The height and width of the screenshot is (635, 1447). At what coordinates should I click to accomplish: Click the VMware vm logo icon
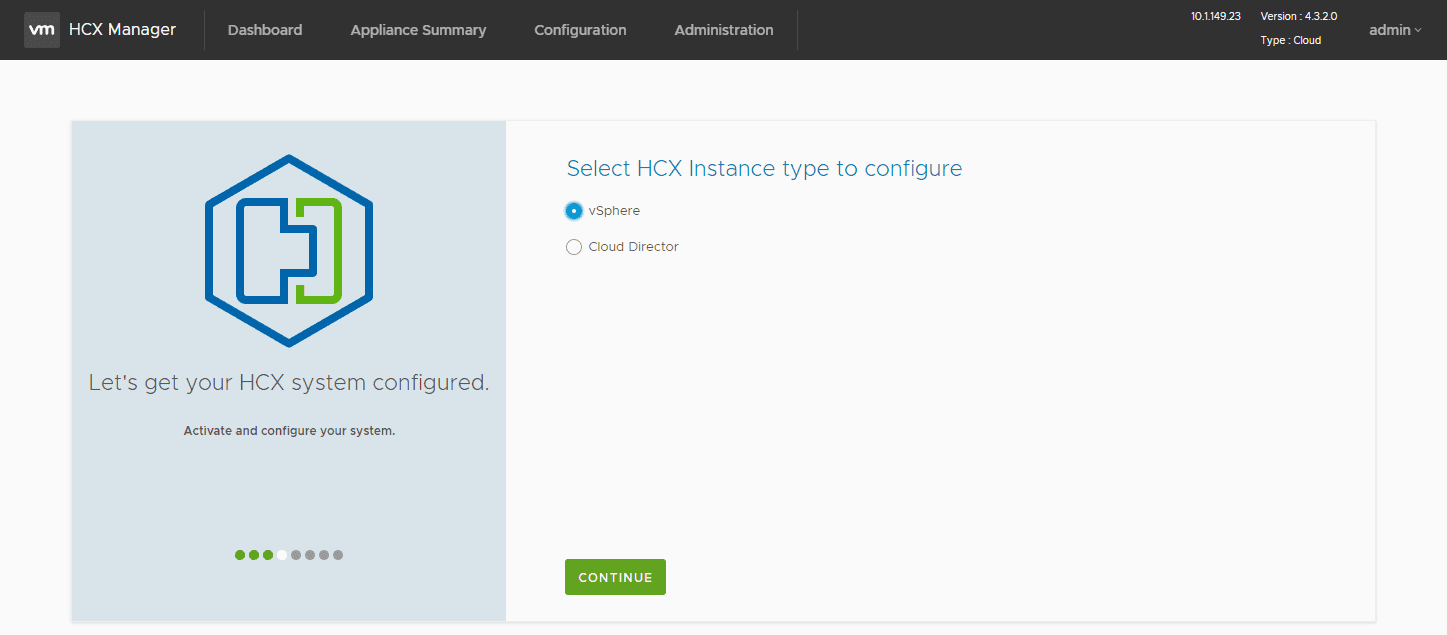[x=42, y=30]
